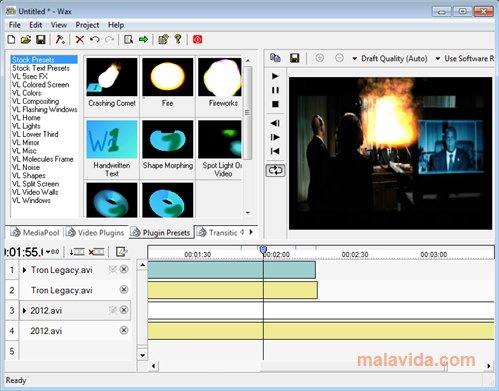Zoom out the preview with the minus icon
The height and width of the screenshot is (391, 499).
339,58
